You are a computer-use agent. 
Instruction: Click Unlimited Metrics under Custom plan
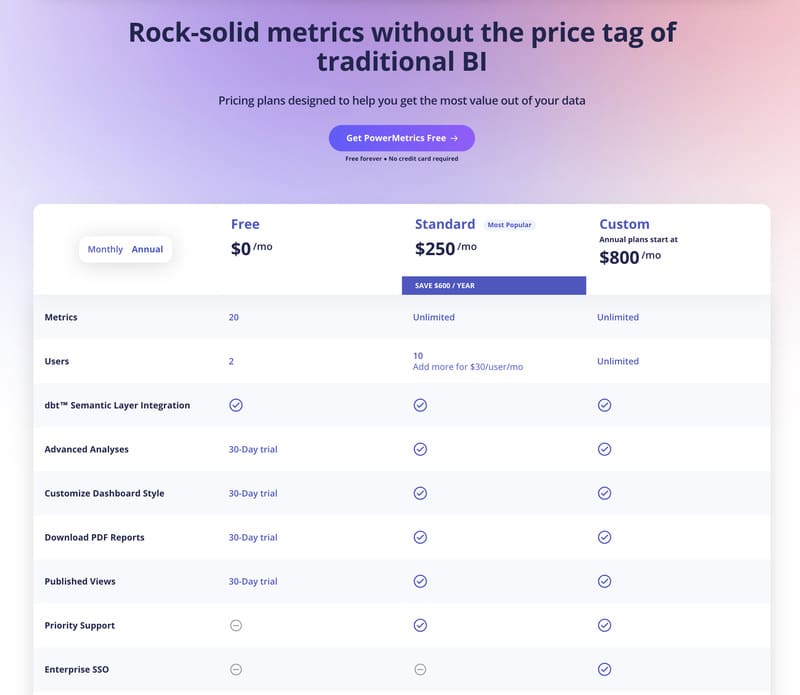click(x=618, y=317)
